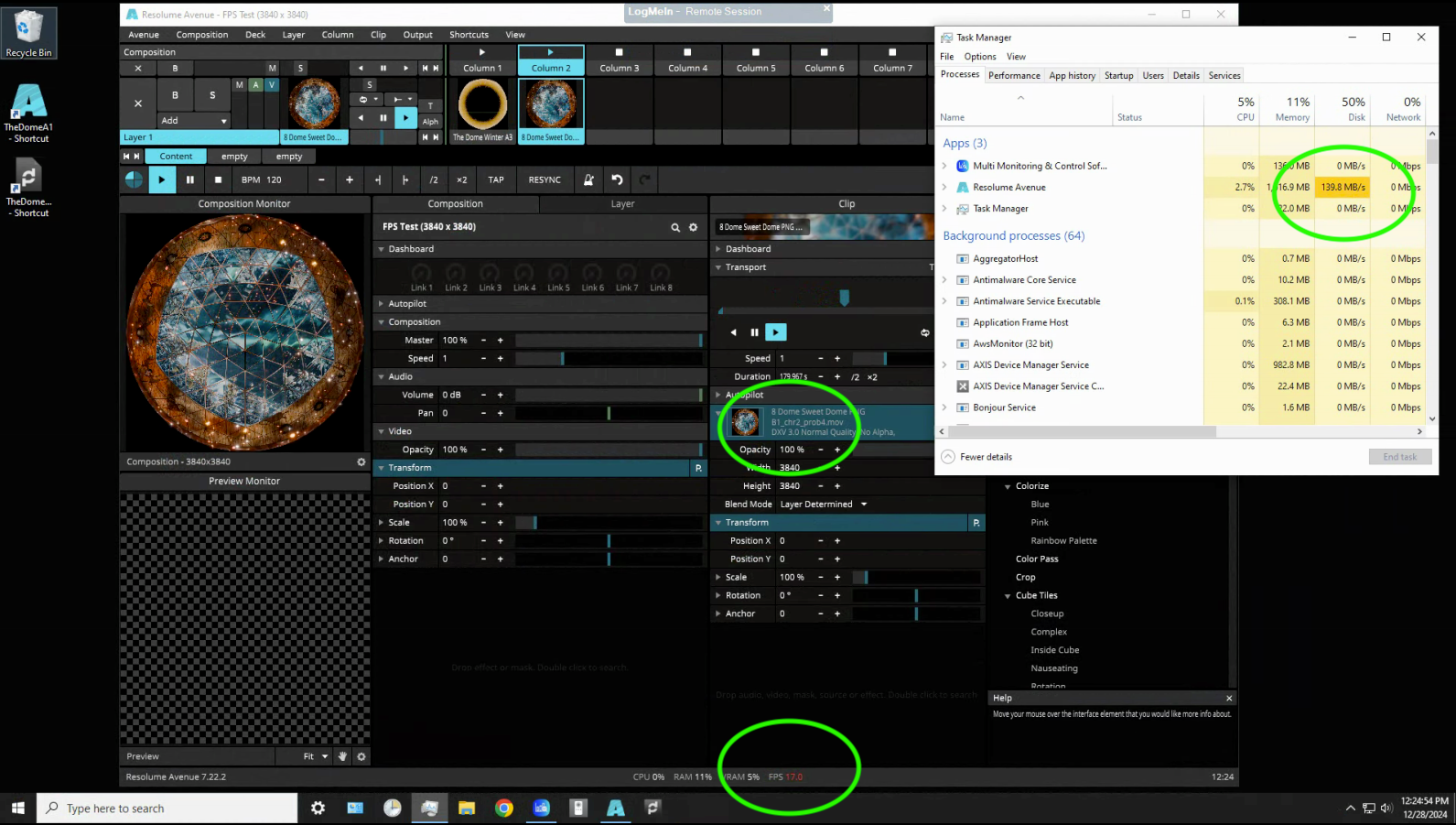
Task: Open the Composition menu in menu bar
Action: pos(201,35)
